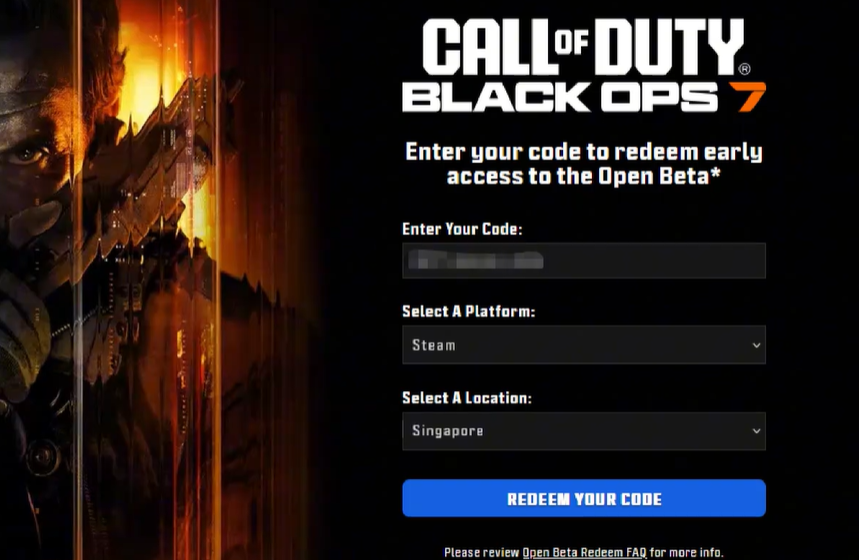Click the registered trademark symbol by DUTY
This screenshot has height=560, width=859.
(x=744, y=70)
